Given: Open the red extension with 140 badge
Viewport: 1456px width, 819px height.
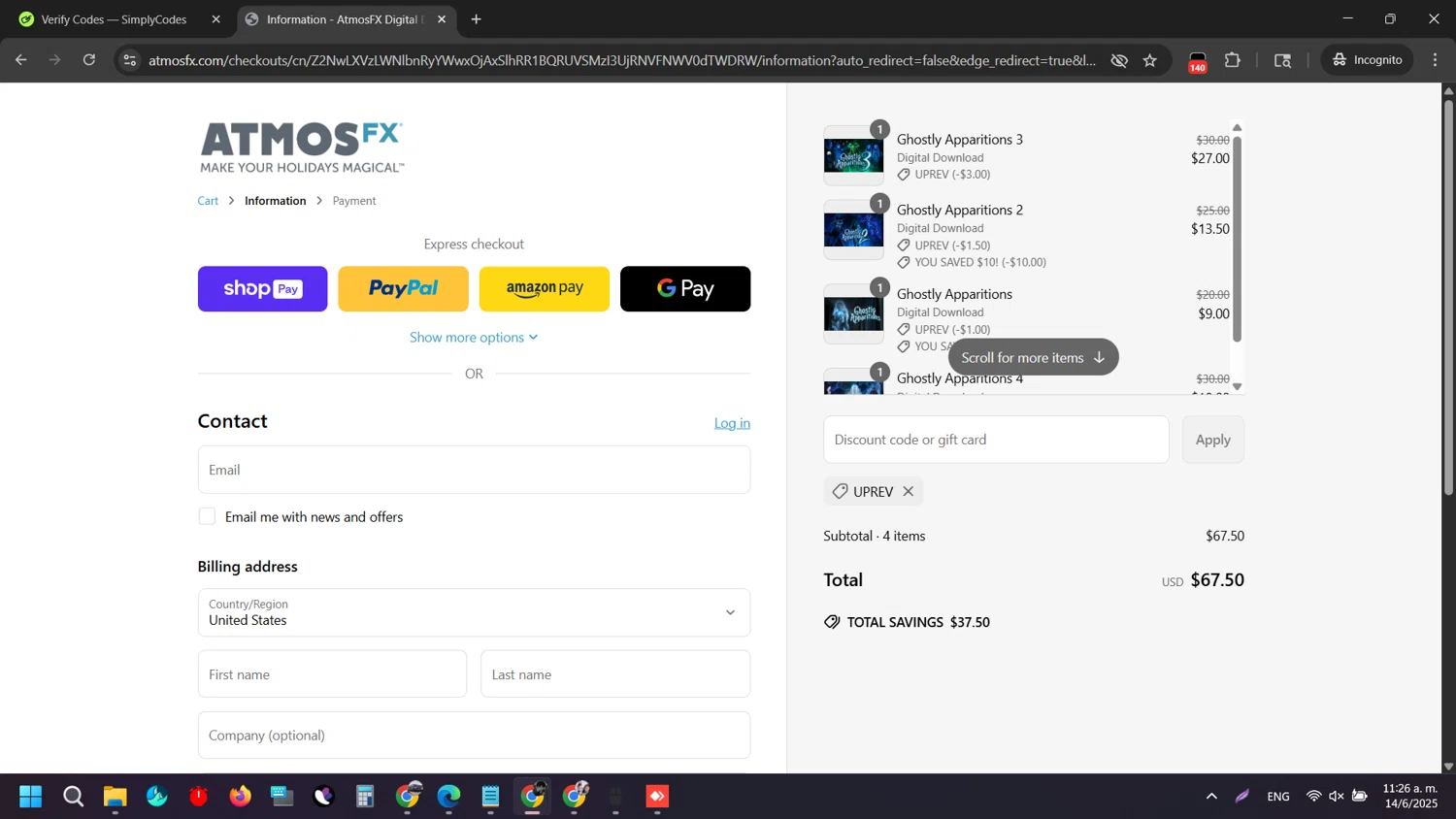Looking at the screenshot, I should [x=1198, y=62].
